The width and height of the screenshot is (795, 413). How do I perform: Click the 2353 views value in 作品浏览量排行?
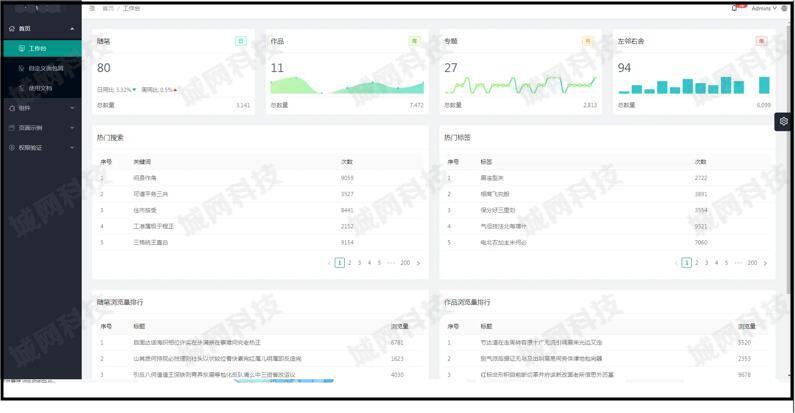pos(744,359)
